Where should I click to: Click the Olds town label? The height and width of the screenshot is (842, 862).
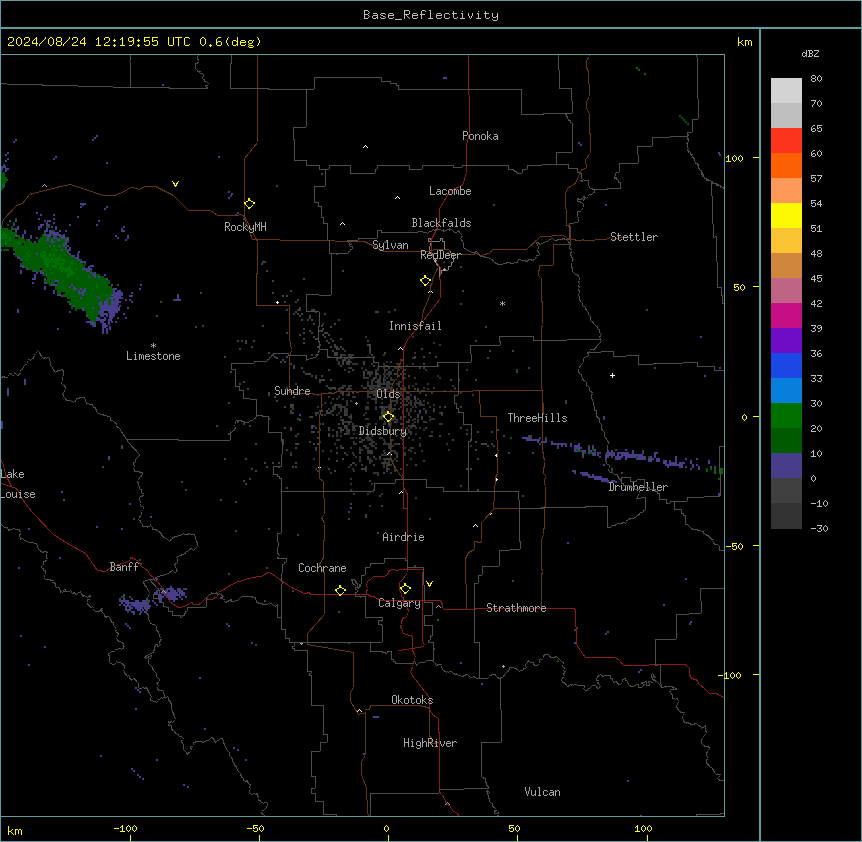[x=388, y=394]
